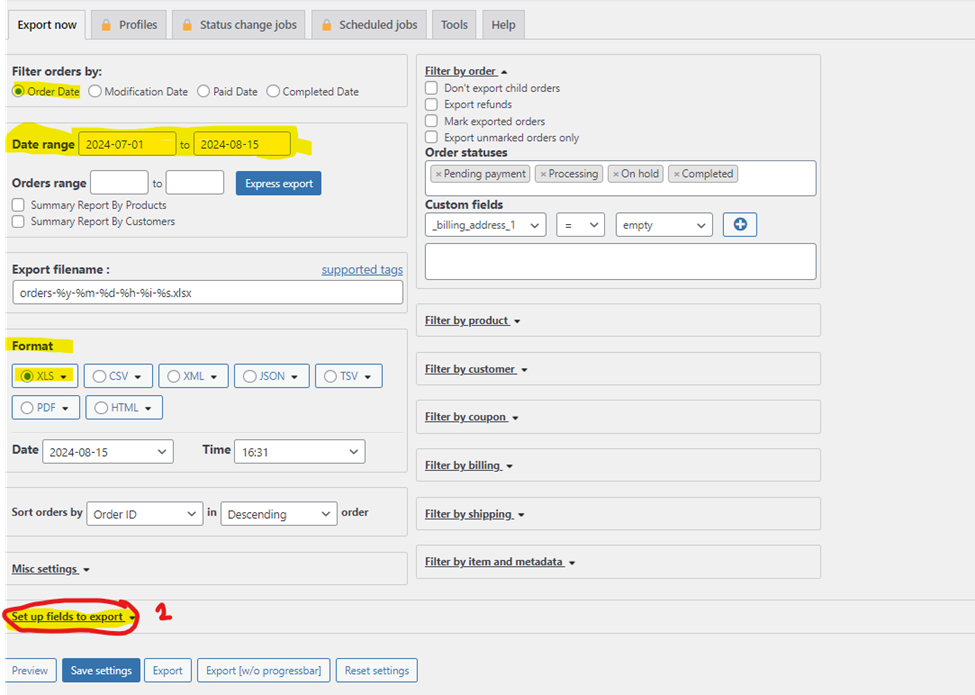Viewport: 975px width, 695px height.
Task: Remove the Completed status tag
Action: 677,174
